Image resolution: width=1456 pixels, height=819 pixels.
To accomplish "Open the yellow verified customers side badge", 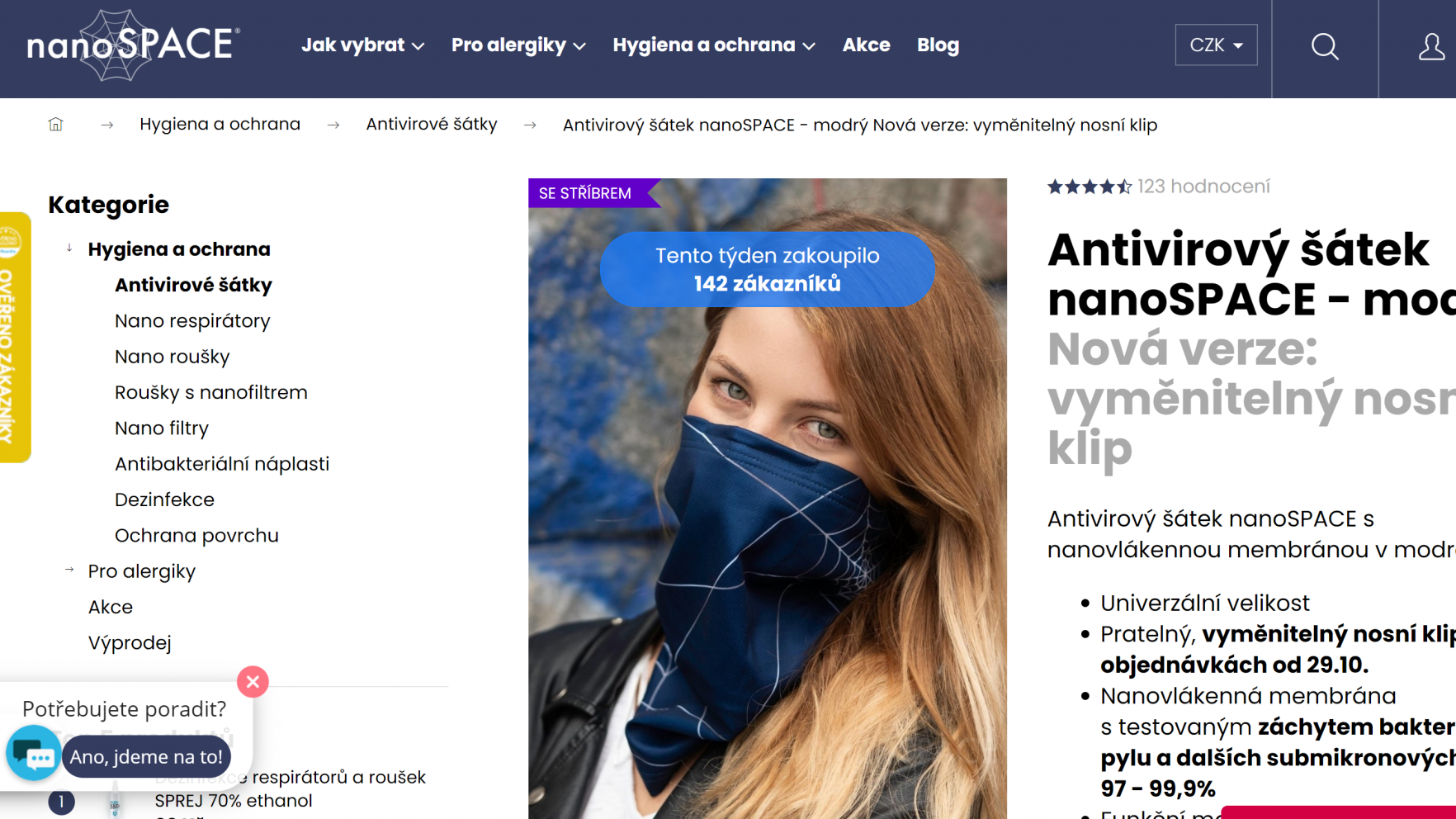I will [14, 337].
